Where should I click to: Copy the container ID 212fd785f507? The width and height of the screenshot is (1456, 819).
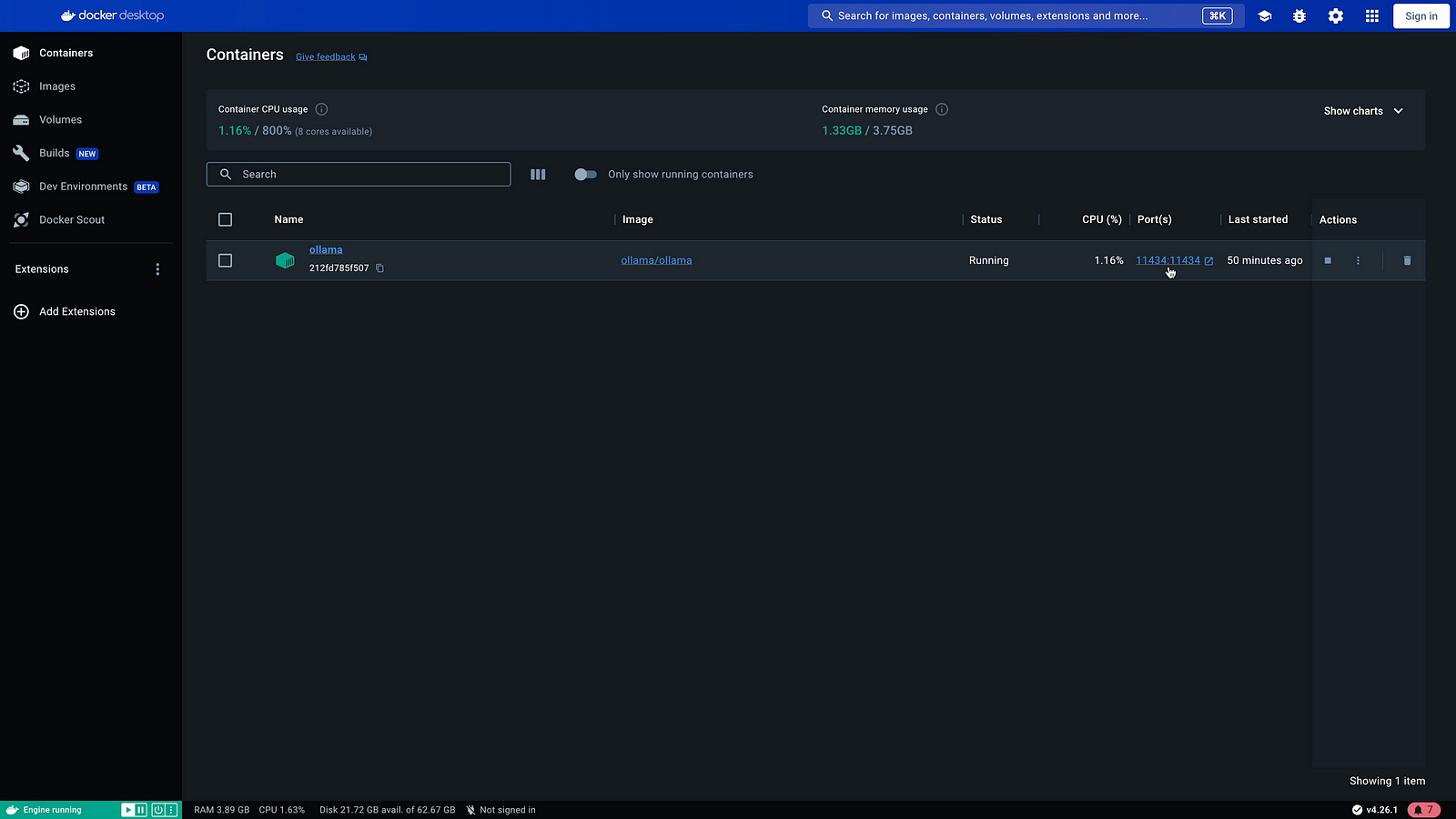[x=380, y=268]
